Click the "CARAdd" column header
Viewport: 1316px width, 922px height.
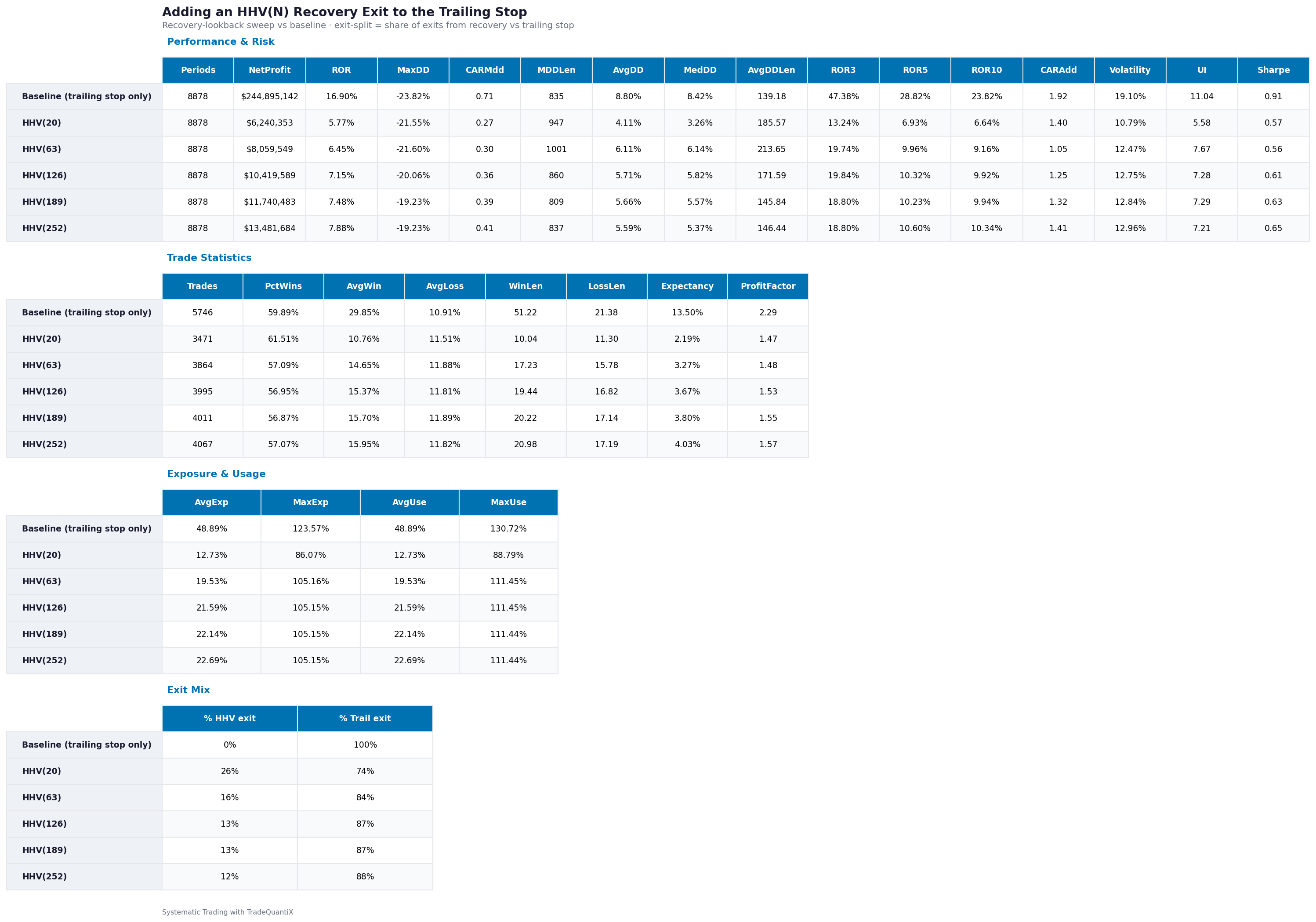click(1059, 70)
